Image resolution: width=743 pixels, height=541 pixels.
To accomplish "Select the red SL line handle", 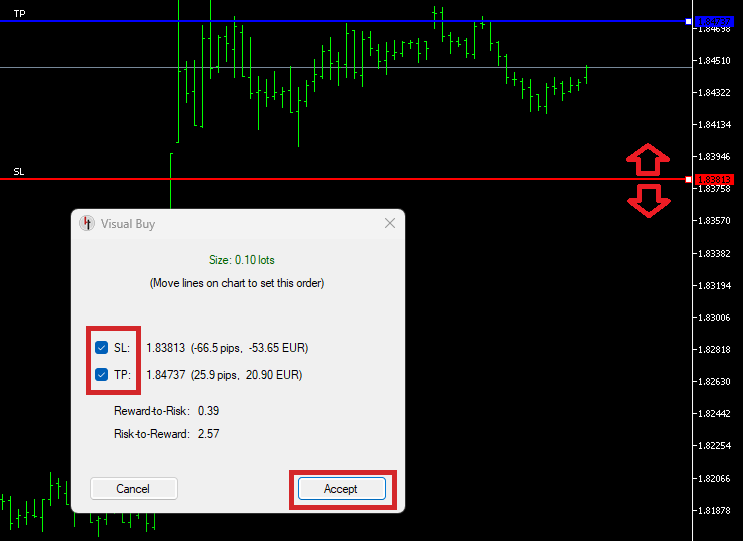I will (x=689, y=179).
